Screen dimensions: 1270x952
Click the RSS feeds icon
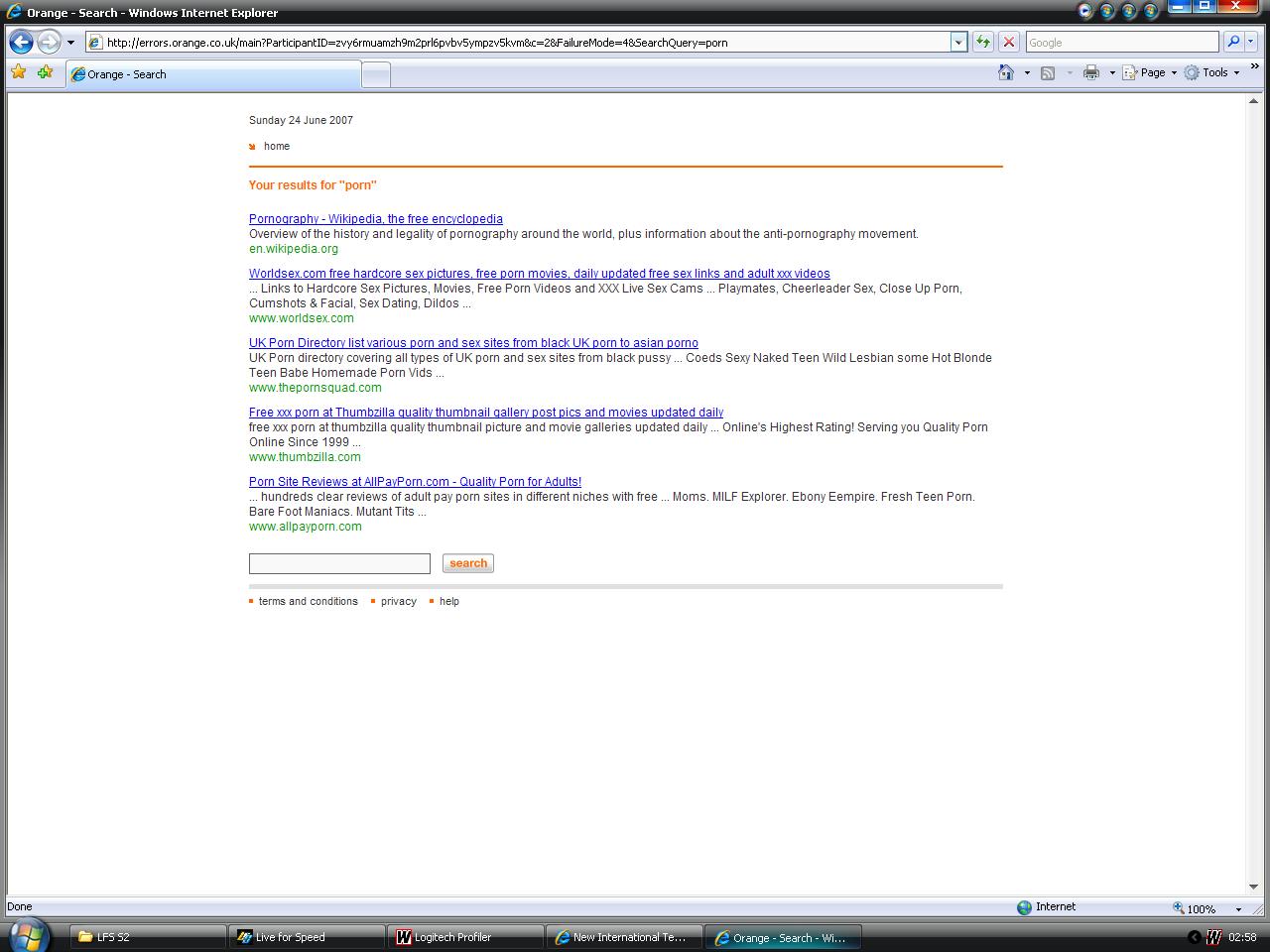point(1047,72)
